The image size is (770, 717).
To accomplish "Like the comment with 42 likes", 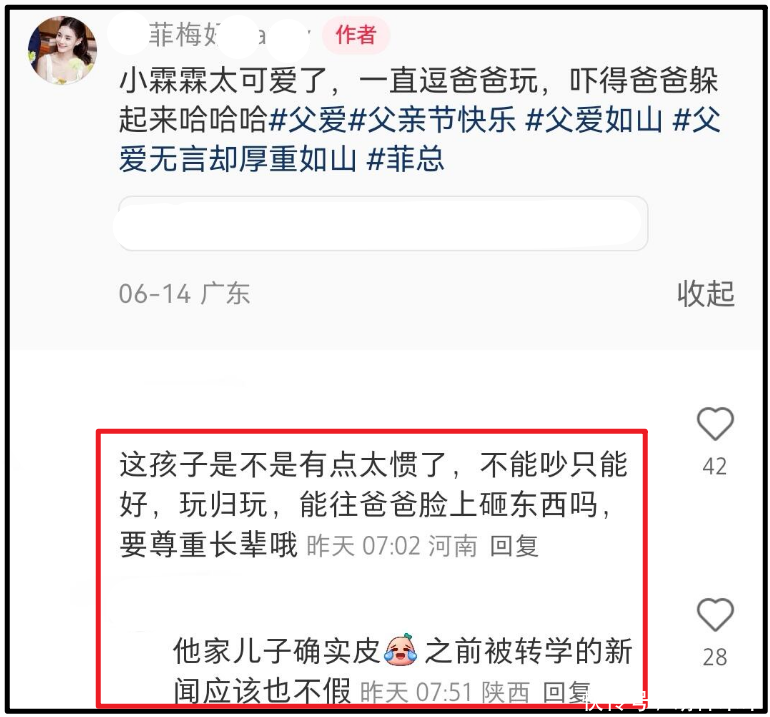I will click(x=715, y=424).
